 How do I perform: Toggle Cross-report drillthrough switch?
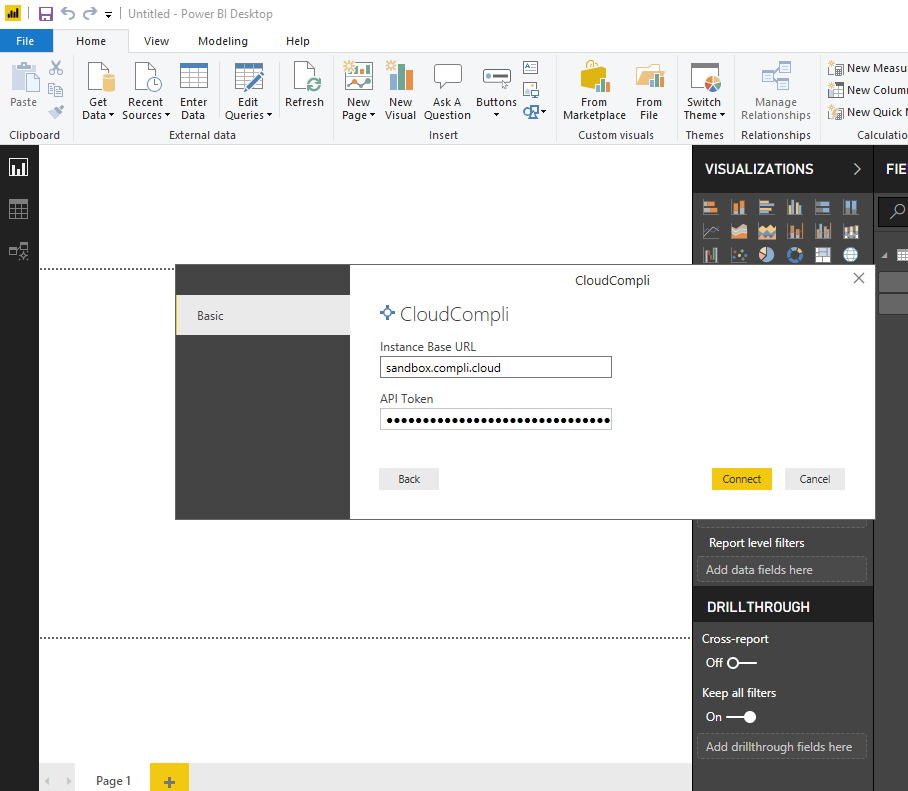pos(742,663)
